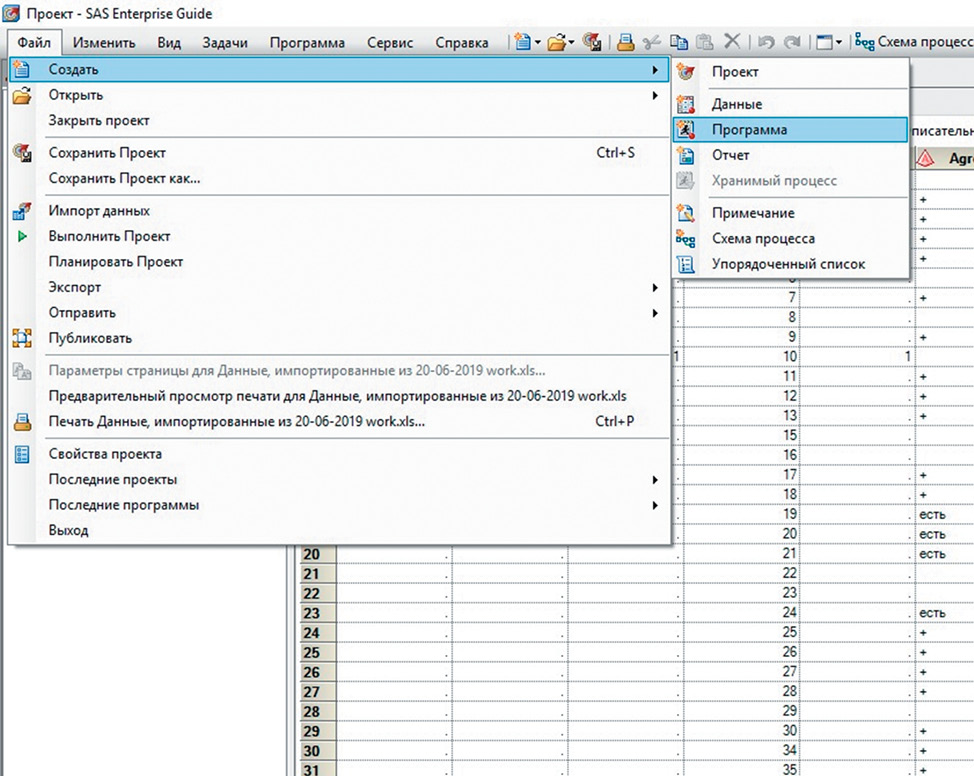Open the Вид menu
This screenshot has width=974, height=776.
click(x=169, y=43)
